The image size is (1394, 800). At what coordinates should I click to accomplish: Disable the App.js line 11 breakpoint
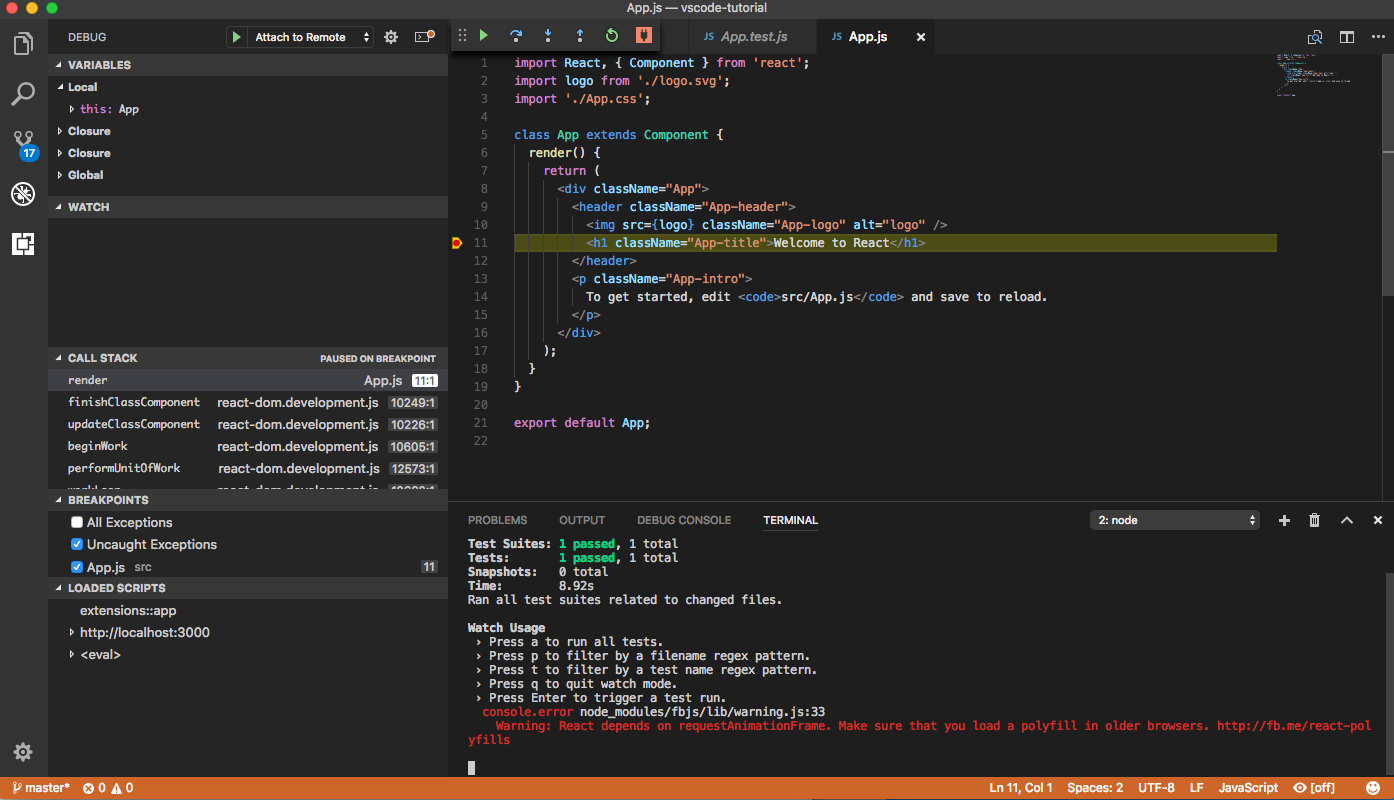click(77, 567)
